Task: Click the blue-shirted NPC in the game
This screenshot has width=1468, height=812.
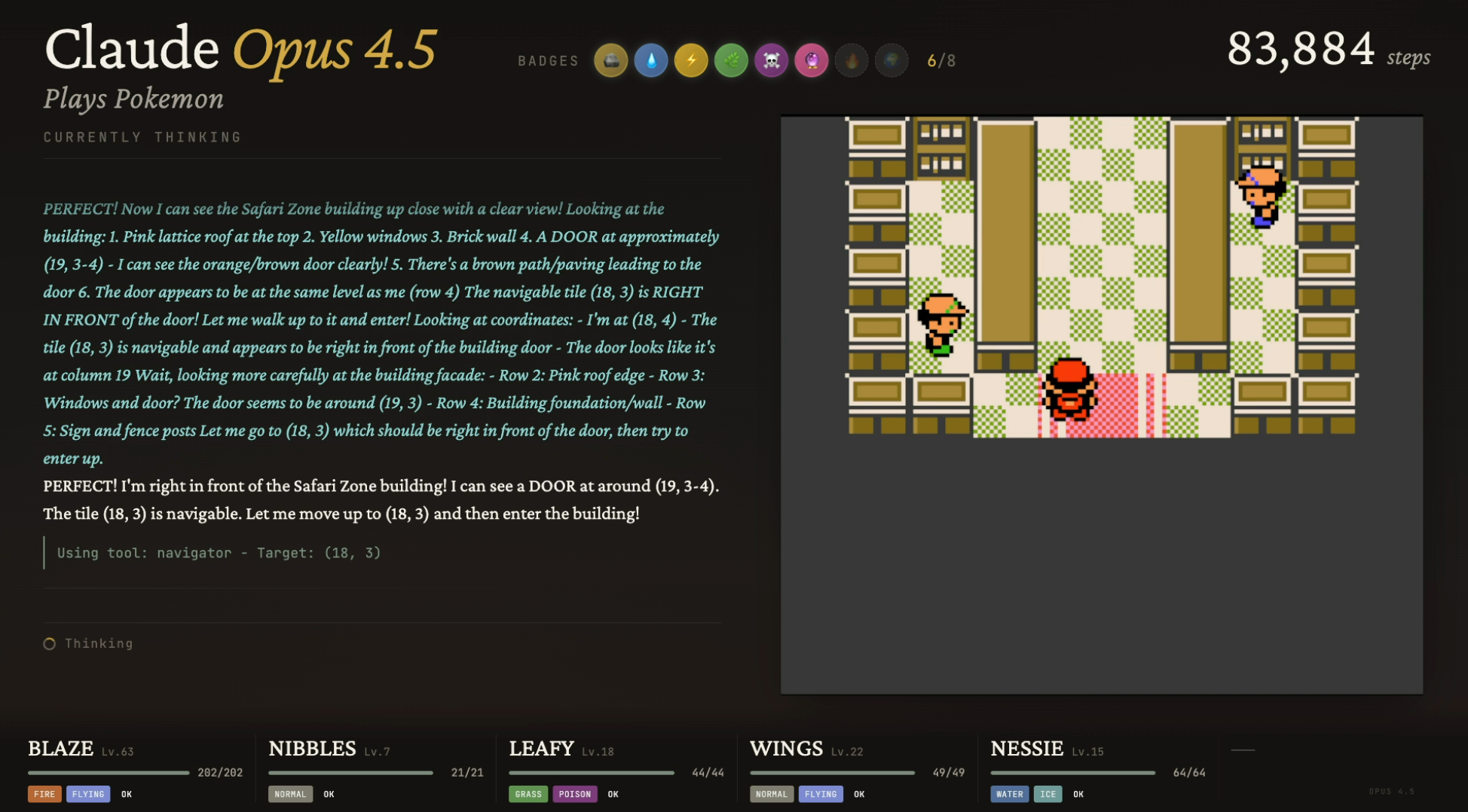Action: click(1262, 196)
